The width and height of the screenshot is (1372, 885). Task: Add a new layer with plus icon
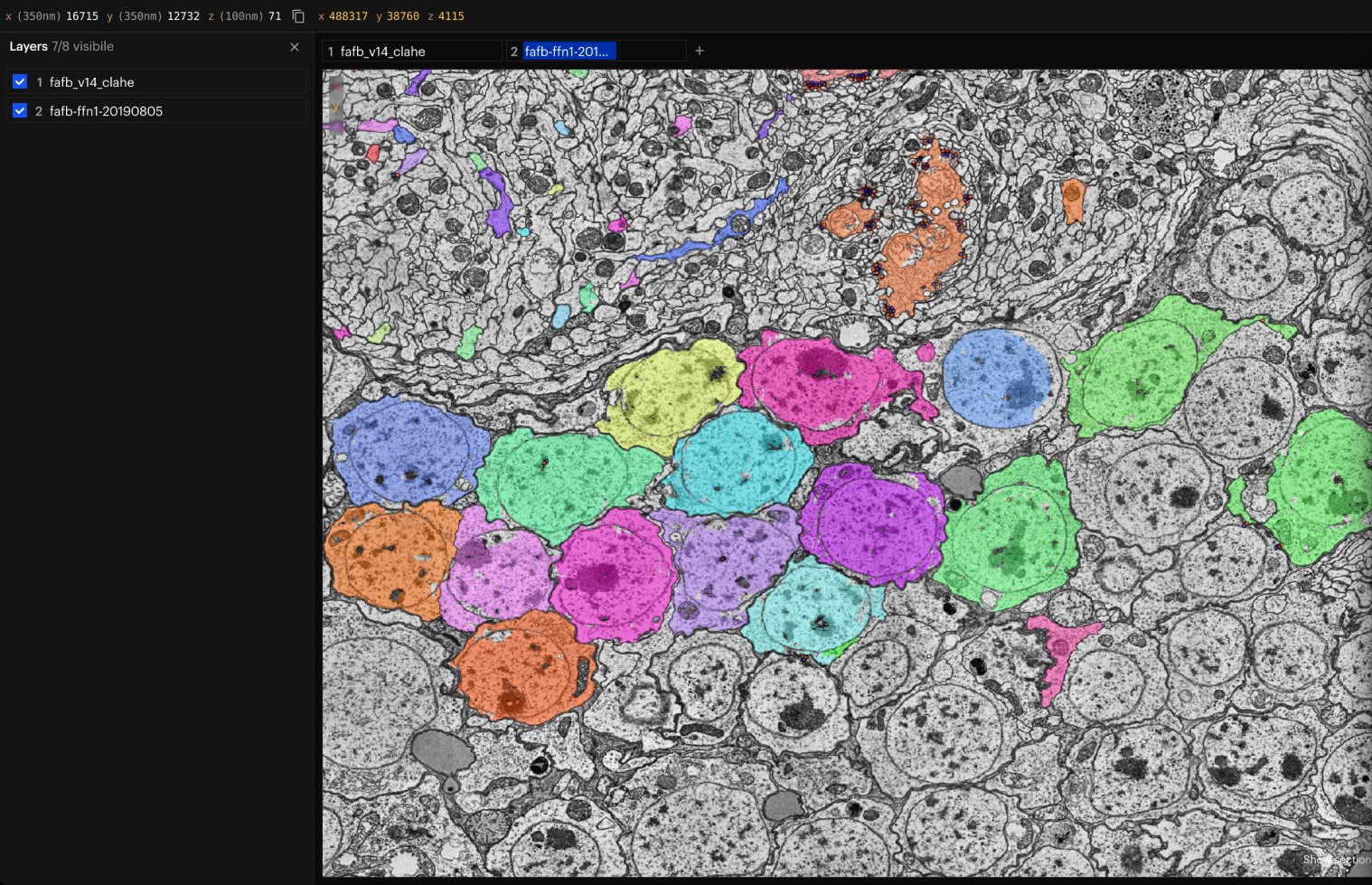pos(700,52)
